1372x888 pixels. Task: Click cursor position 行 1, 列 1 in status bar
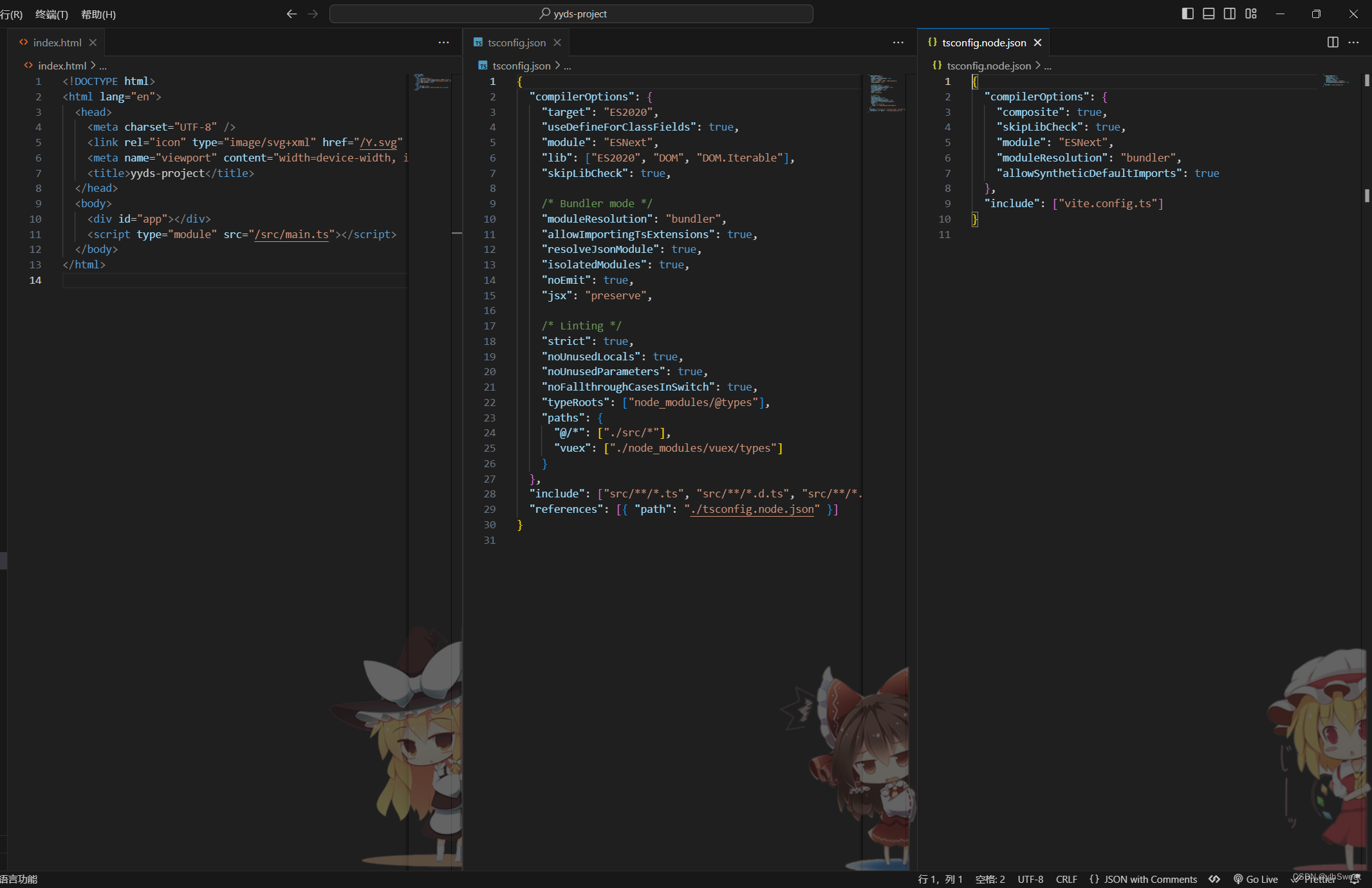pyautogui.click(x=940, y=879)
